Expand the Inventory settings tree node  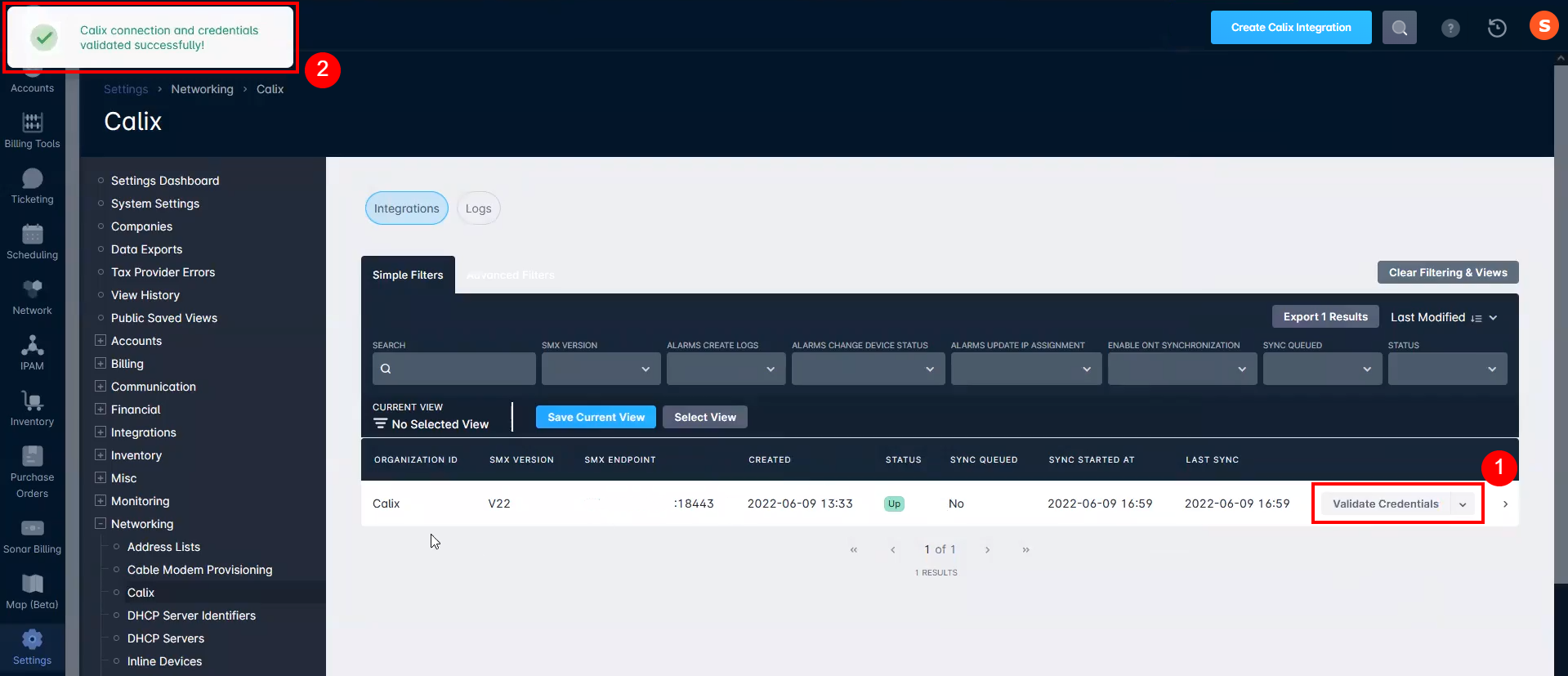click(101, 454)
